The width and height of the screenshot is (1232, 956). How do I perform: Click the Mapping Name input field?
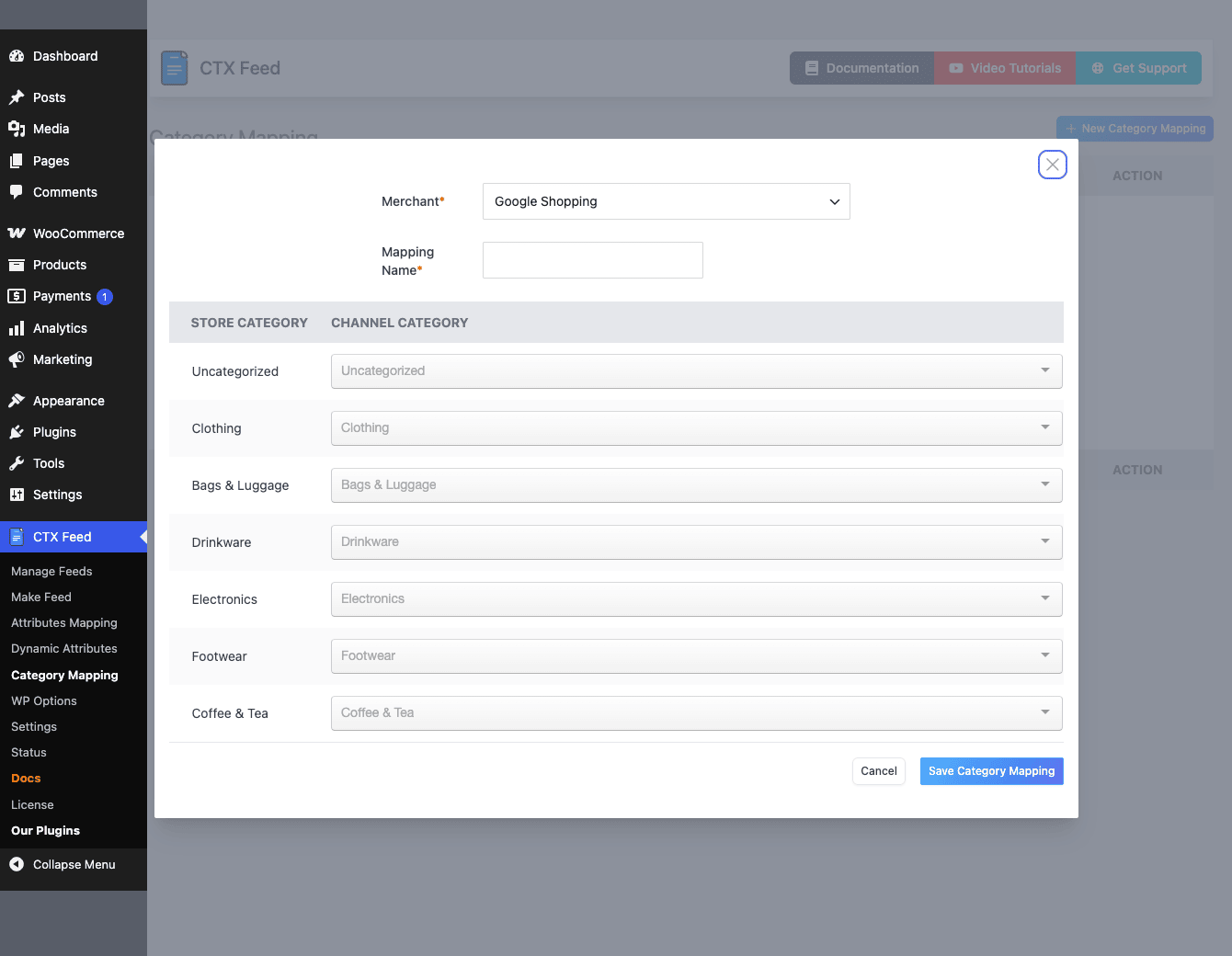pos(593,260)
